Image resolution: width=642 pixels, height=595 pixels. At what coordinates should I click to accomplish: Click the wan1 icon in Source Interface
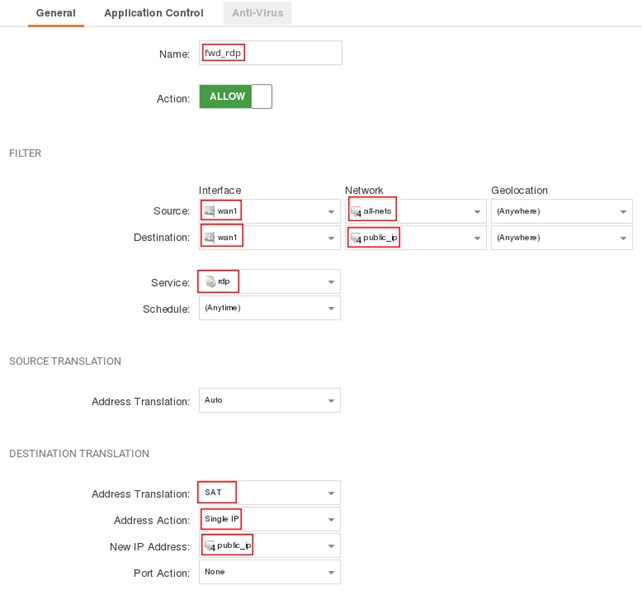point(210,211)
